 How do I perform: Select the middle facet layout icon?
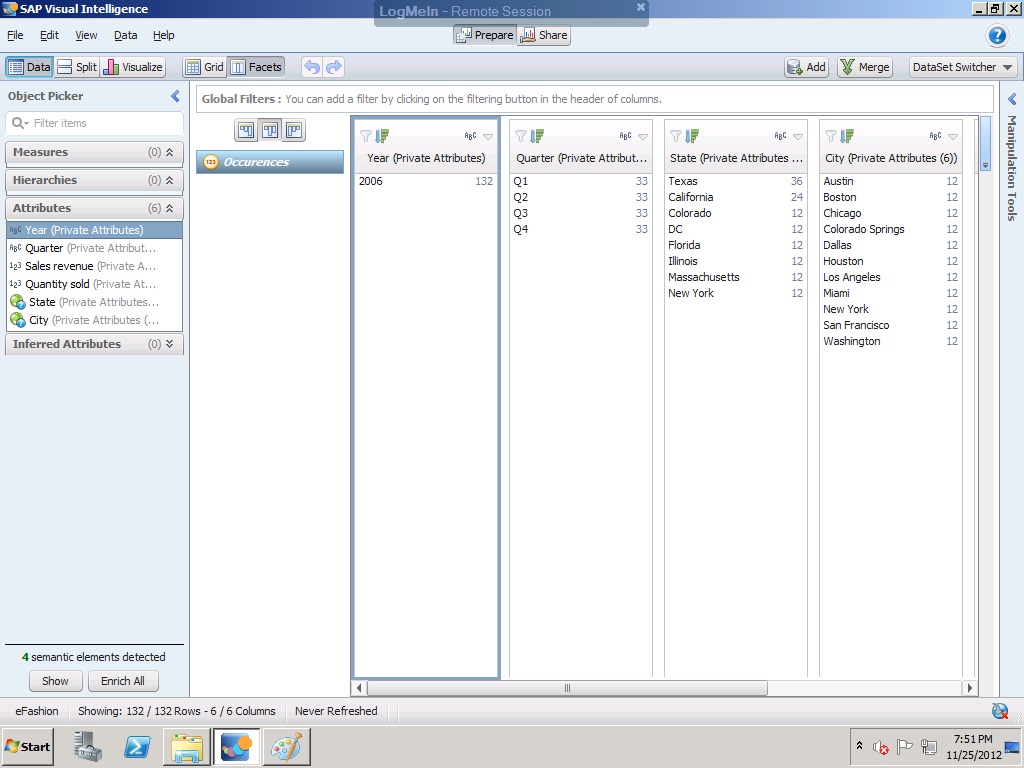point(270,131)
